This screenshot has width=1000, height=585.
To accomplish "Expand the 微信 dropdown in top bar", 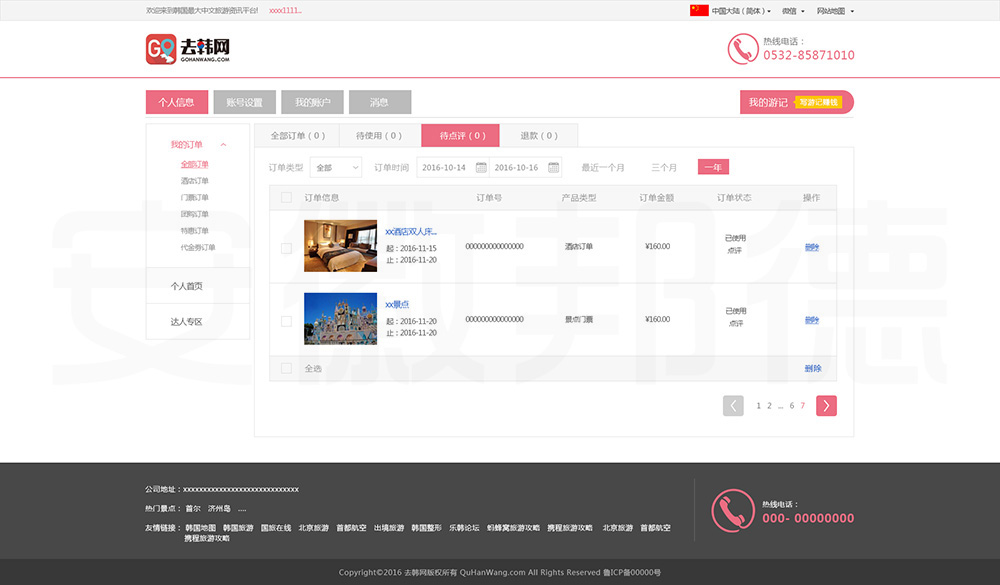I will 793,11.
